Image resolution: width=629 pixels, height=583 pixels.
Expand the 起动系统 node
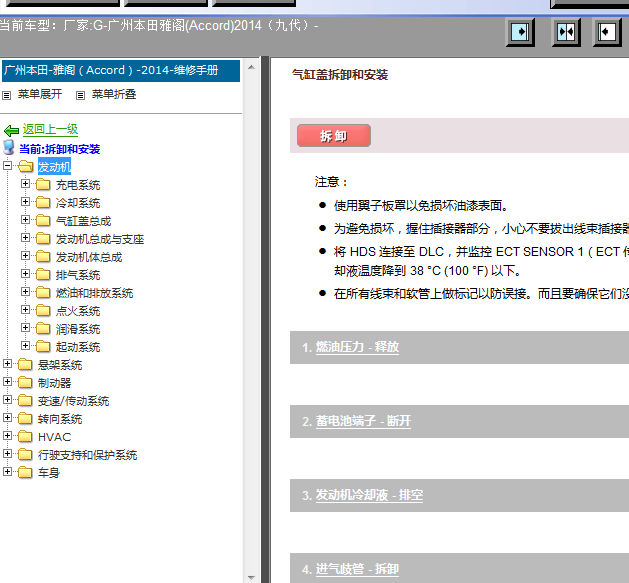coord(25,345)
